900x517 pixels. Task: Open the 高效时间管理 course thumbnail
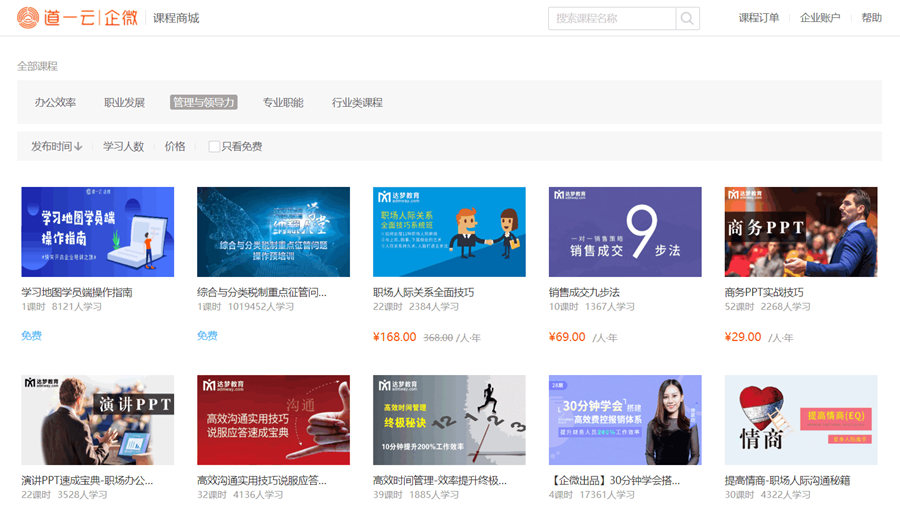(449, 420)
